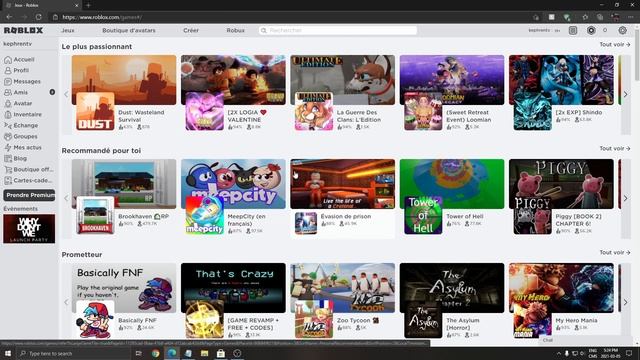Image resolution: width=640 pixels, height=360 pixels.
Task: Open the Inventaire sidebar icon
Action: [x=8, y=115]
